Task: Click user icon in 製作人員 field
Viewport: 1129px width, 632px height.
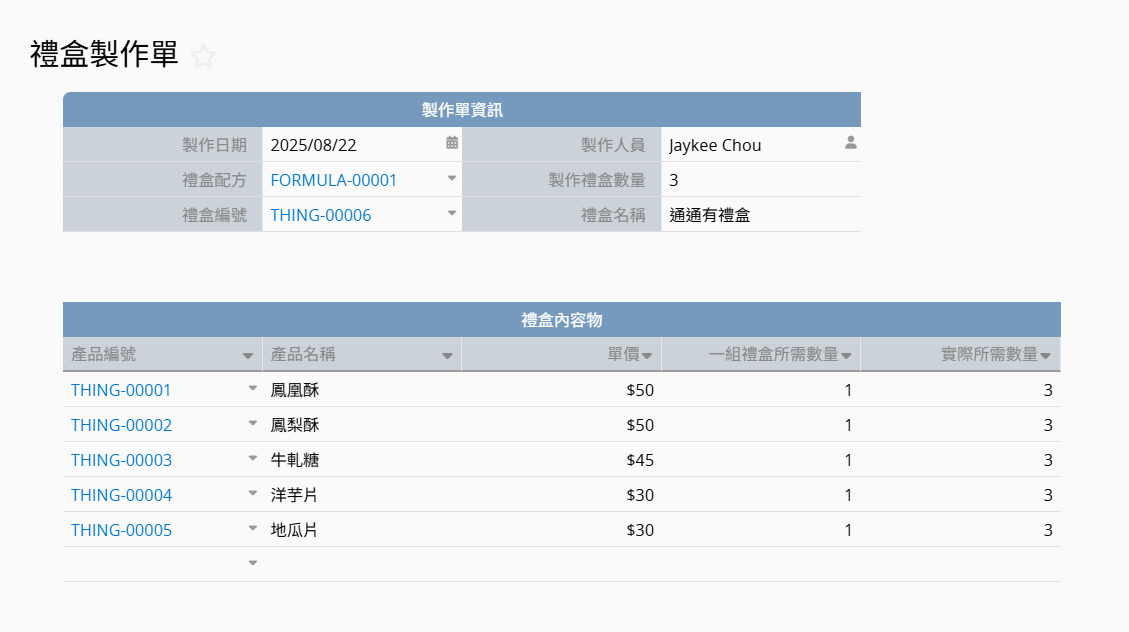Action: (851, 143)
